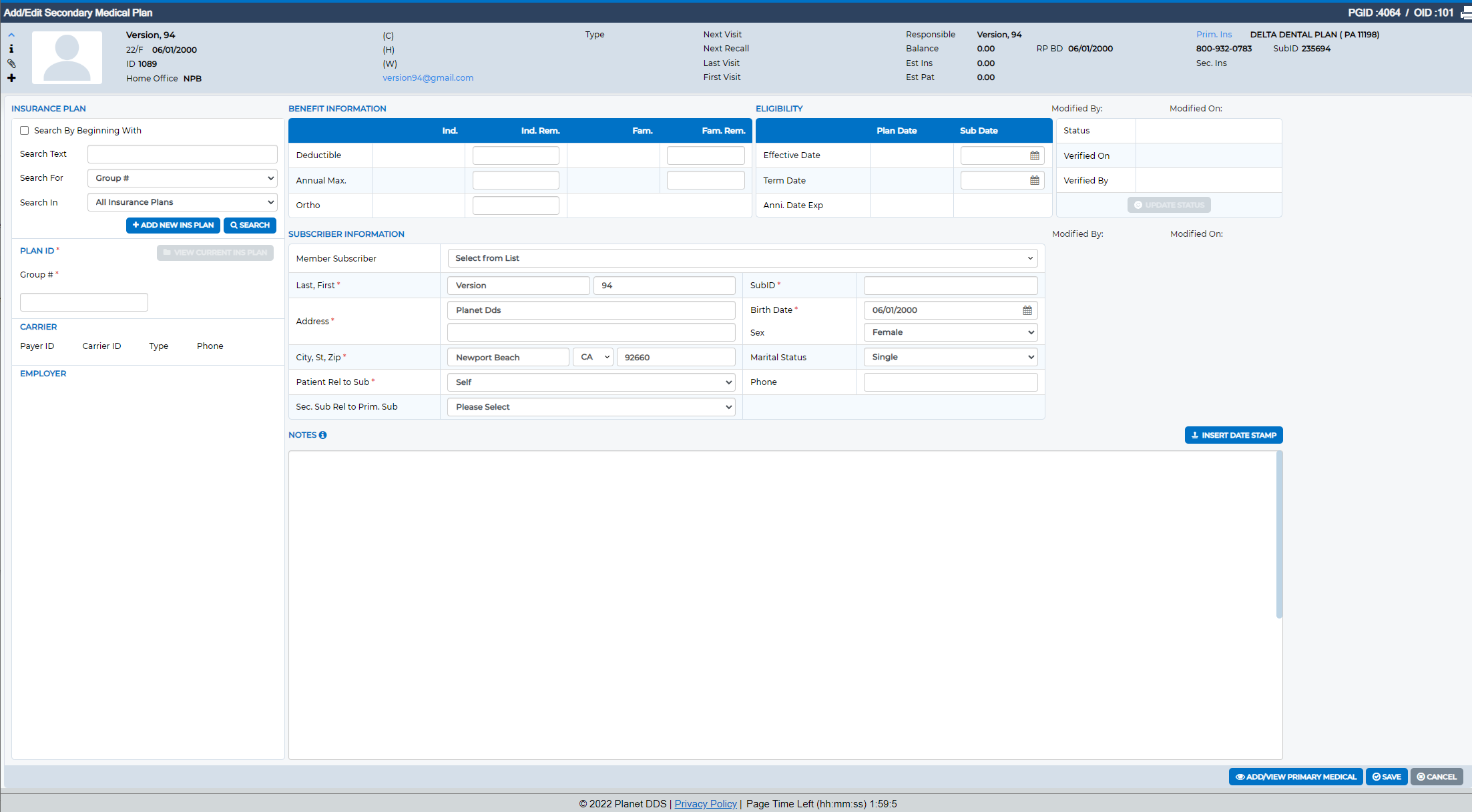
Task: Open Birth Date calendar icon
Action: pyautogui.click(x=1027, y=310)
